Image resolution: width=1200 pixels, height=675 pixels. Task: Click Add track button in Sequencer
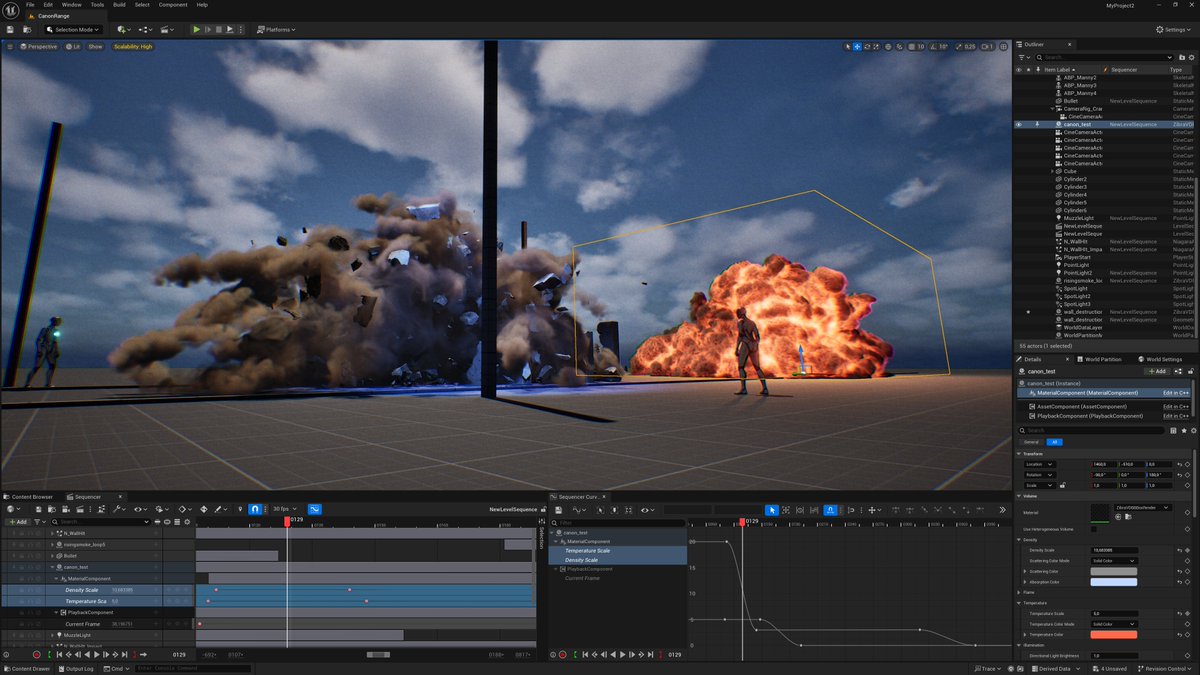pos(18,521)
